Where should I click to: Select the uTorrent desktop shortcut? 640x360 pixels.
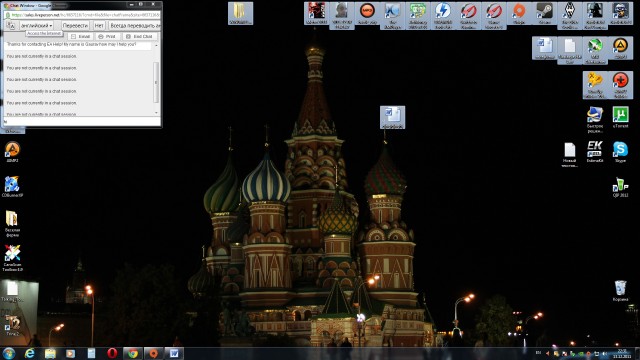click(x=620, y=118)
